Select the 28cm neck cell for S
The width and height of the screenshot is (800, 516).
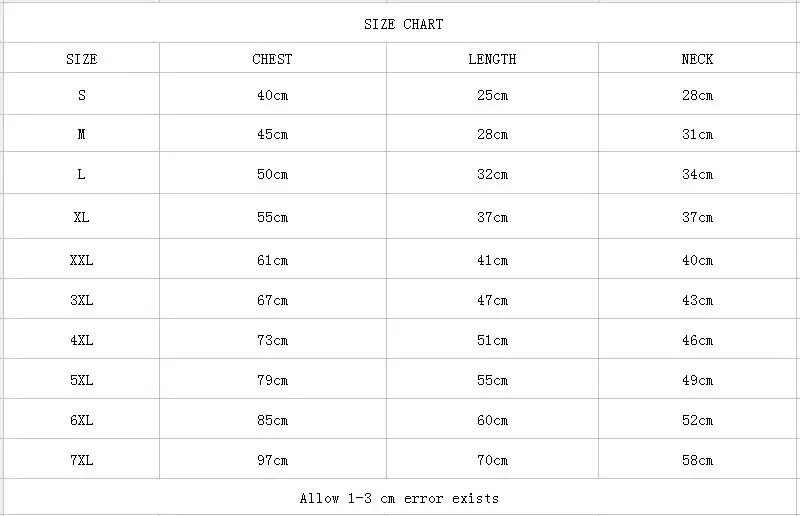pos(697,94)
